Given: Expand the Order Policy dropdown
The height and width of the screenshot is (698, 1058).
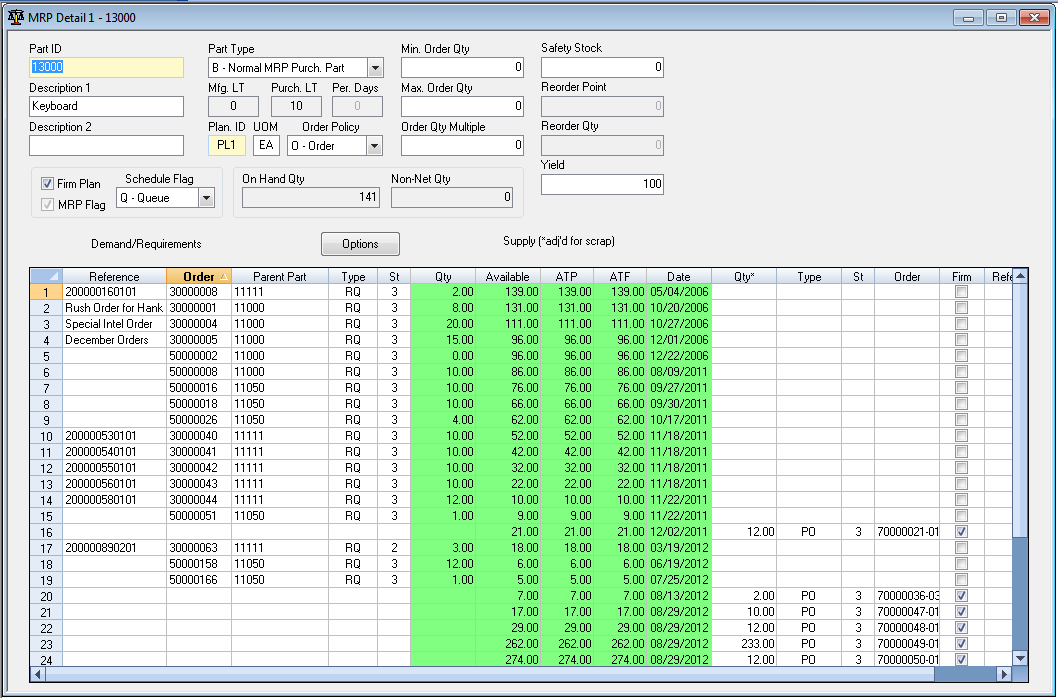Looking at the screenshot, I should 374,146.
